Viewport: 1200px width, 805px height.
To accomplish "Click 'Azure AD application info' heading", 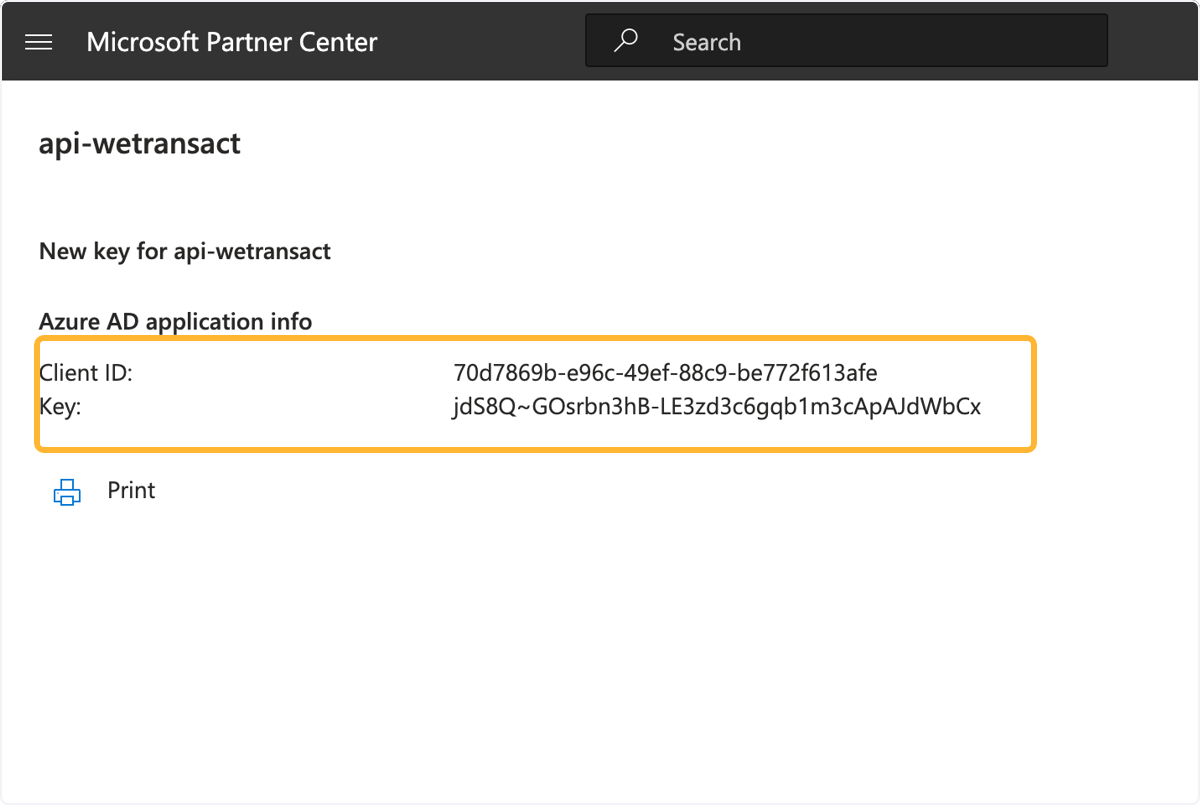I will [x=176, y=321].
